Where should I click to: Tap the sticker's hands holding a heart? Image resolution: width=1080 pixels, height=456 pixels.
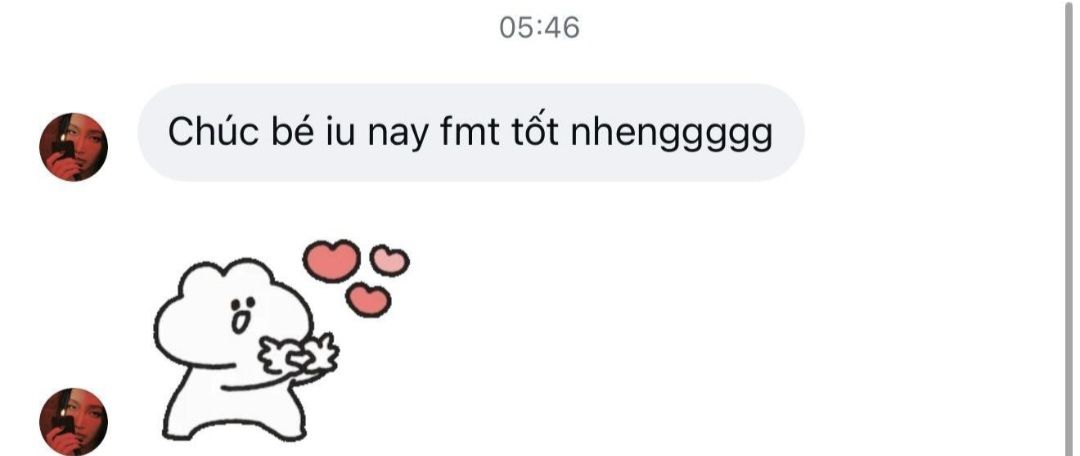(298, 355)
